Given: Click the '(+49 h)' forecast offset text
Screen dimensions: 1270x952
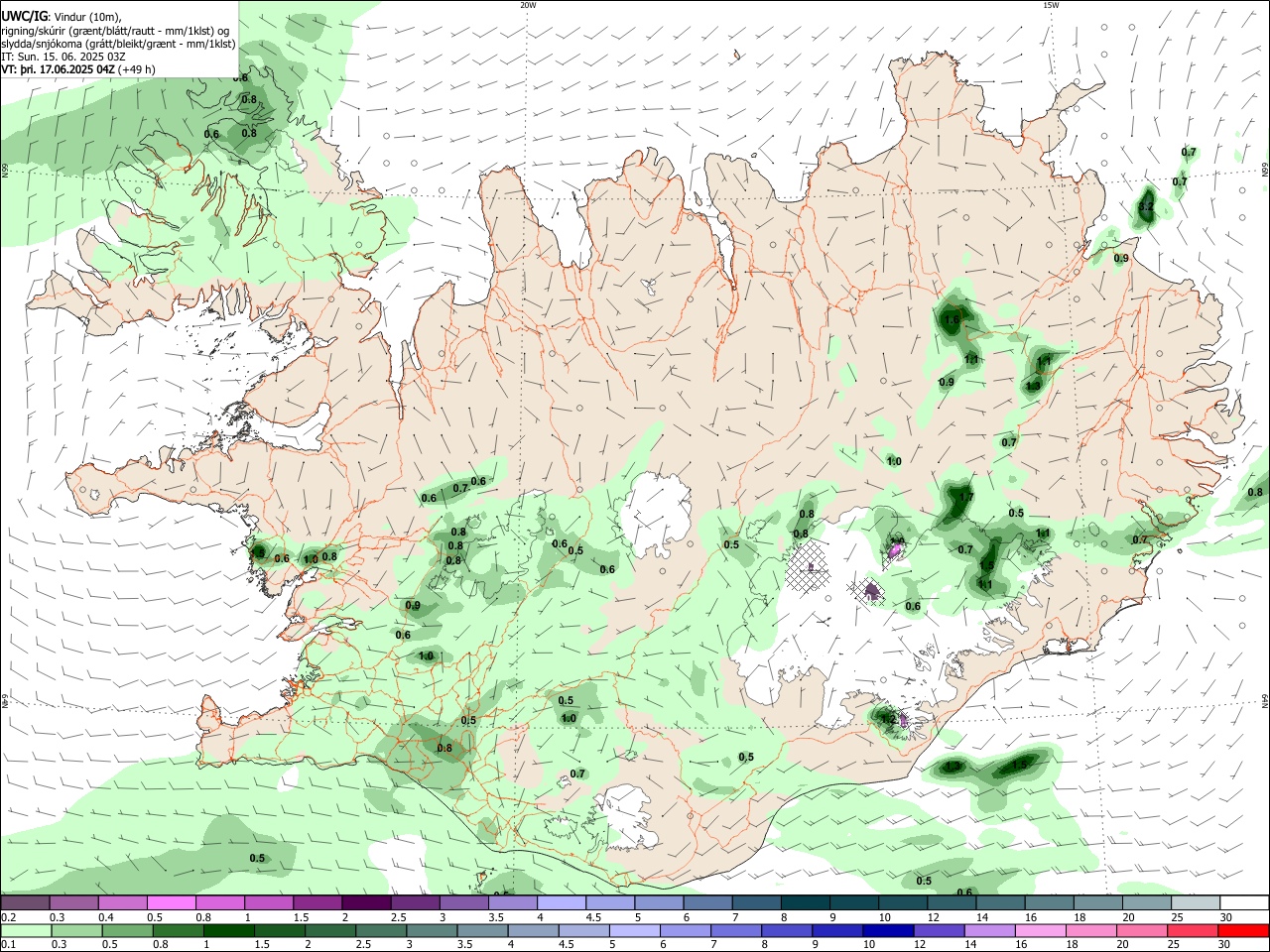Looking at the screenshot, I should tap(137, 69).
